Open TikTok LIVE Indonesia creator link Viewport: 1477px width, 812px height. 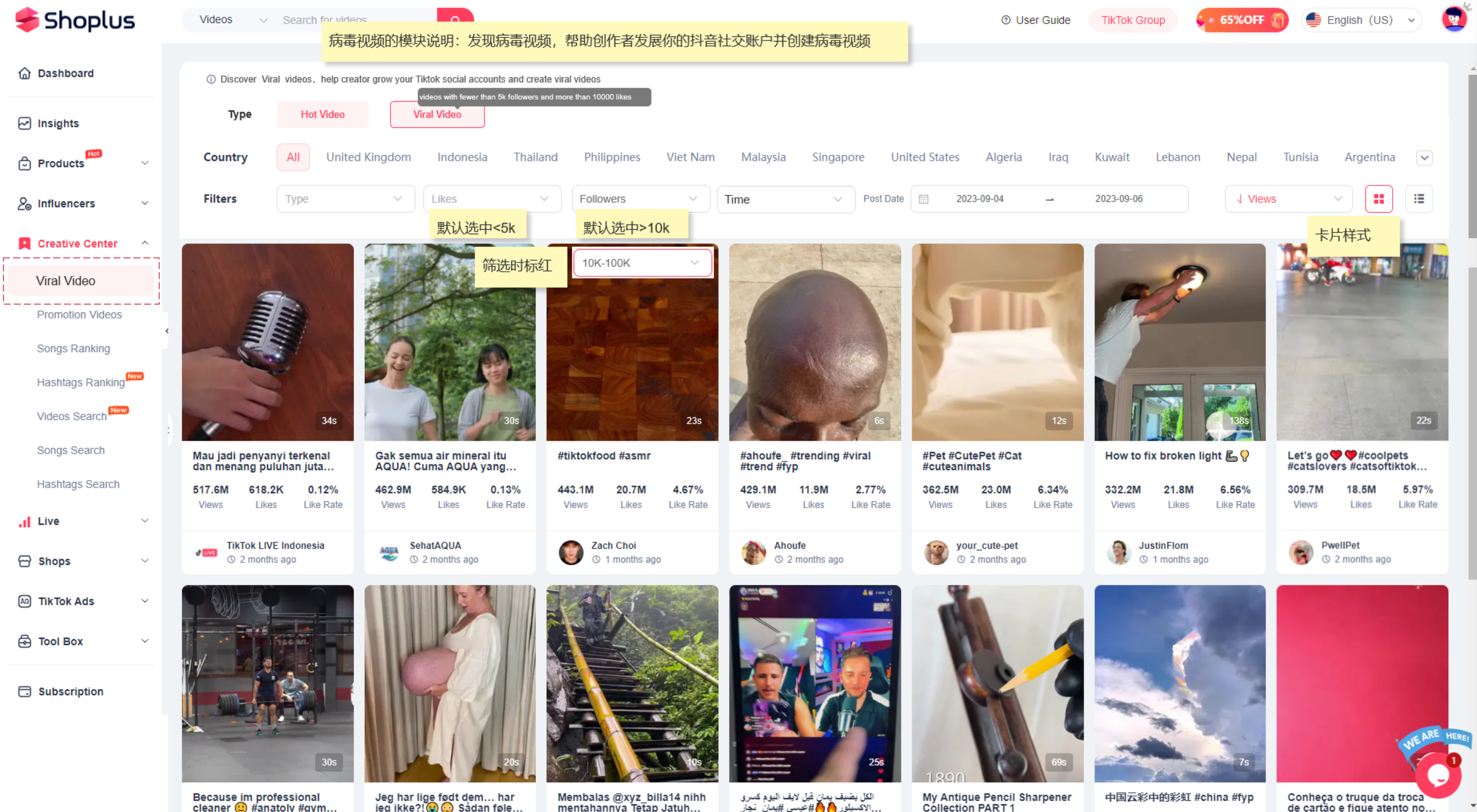tap(275, 546)
